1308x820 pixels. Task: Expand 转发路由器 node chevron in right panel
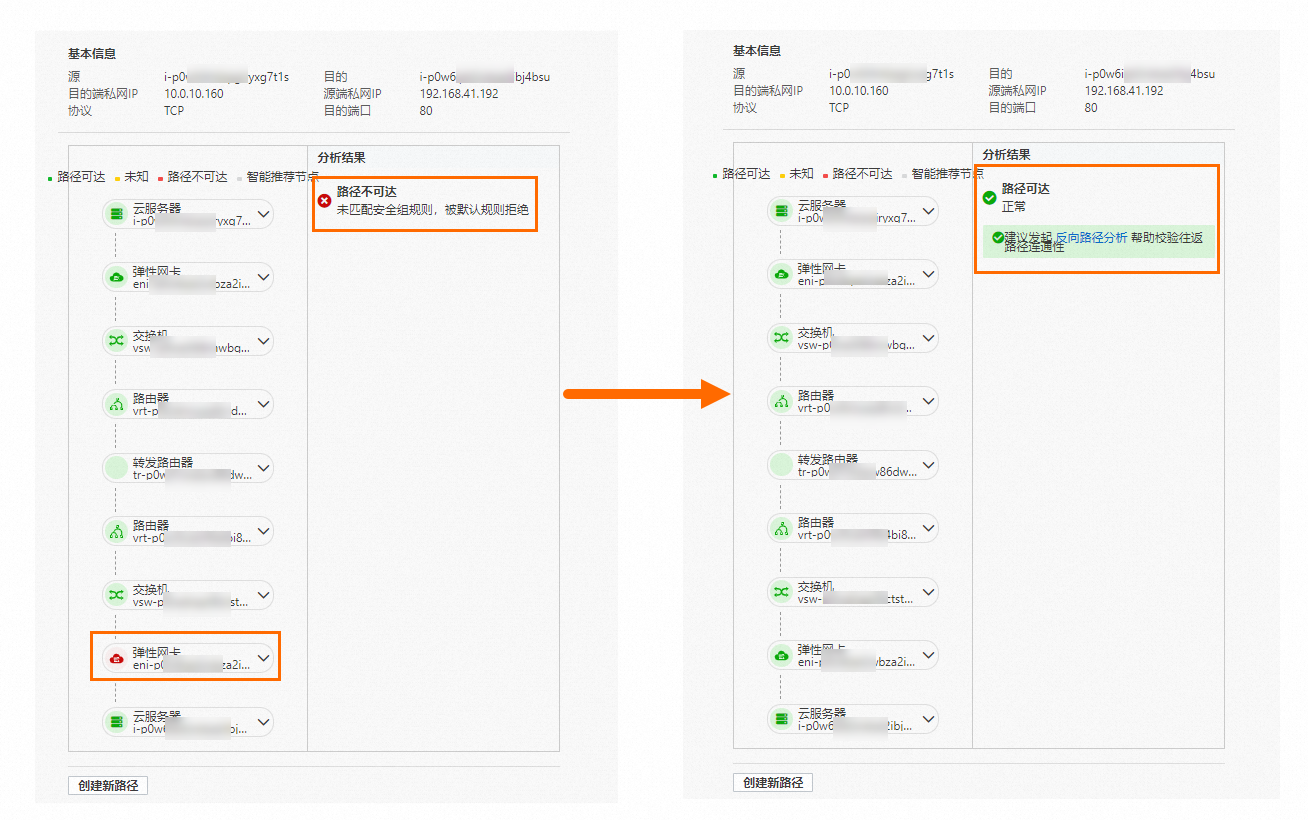929,465
